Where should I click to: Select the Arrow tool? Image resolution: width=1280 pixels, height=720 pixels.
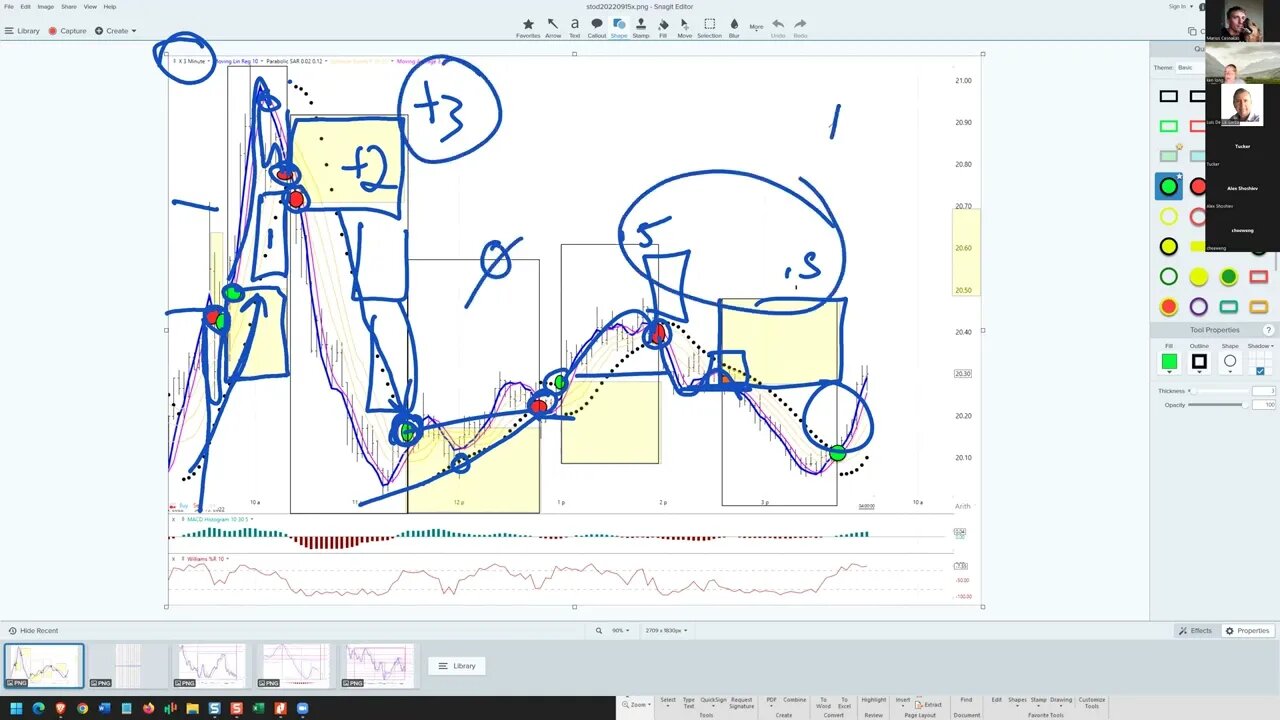pos(553,27)
